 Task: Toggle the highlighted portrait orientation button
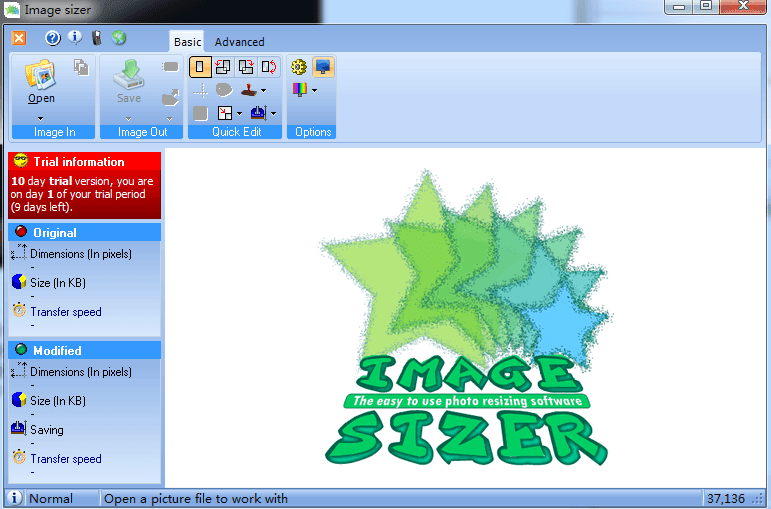[200, 67]
